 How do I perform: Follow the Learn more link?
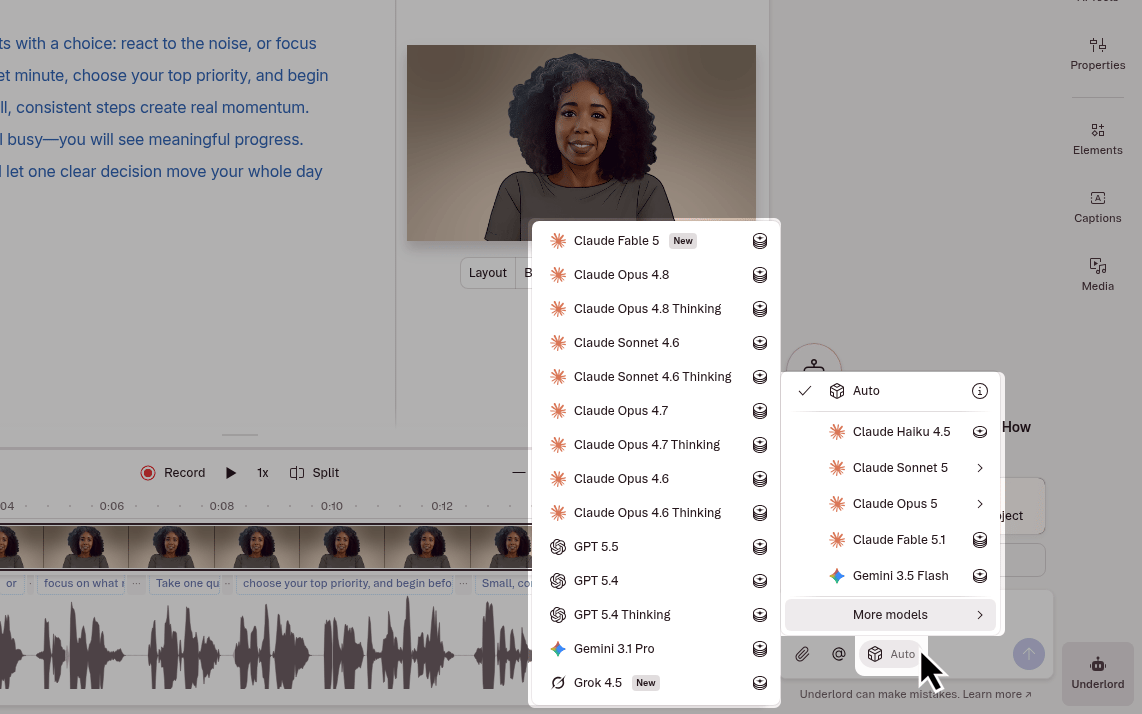pos(996,694)
